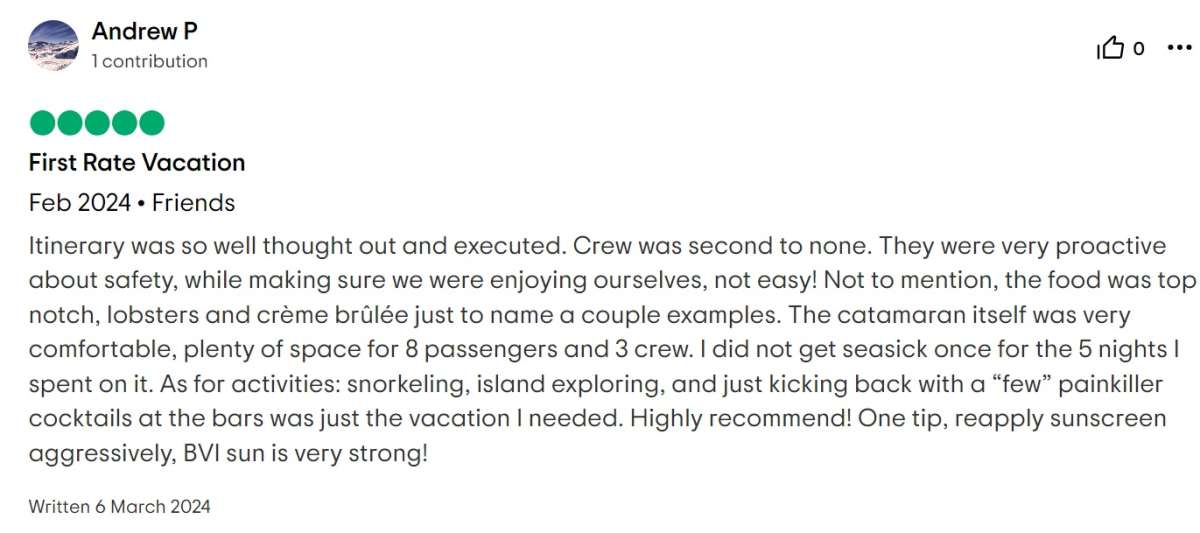Viewport: 1200px width, 533px height.
Task: Click the third green rating bubble
Action: [97, 123]
